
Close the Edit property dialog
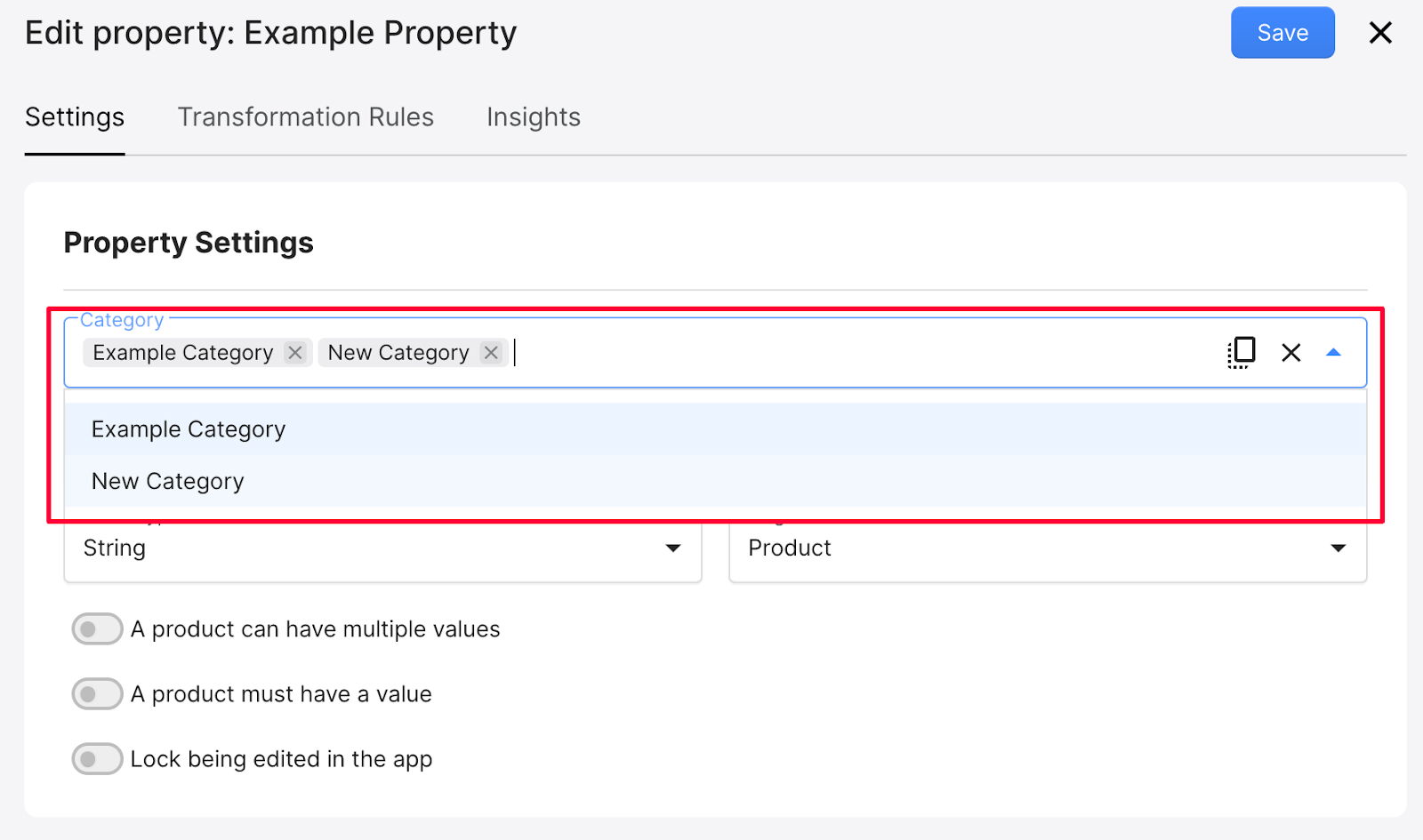[1379, 33]
